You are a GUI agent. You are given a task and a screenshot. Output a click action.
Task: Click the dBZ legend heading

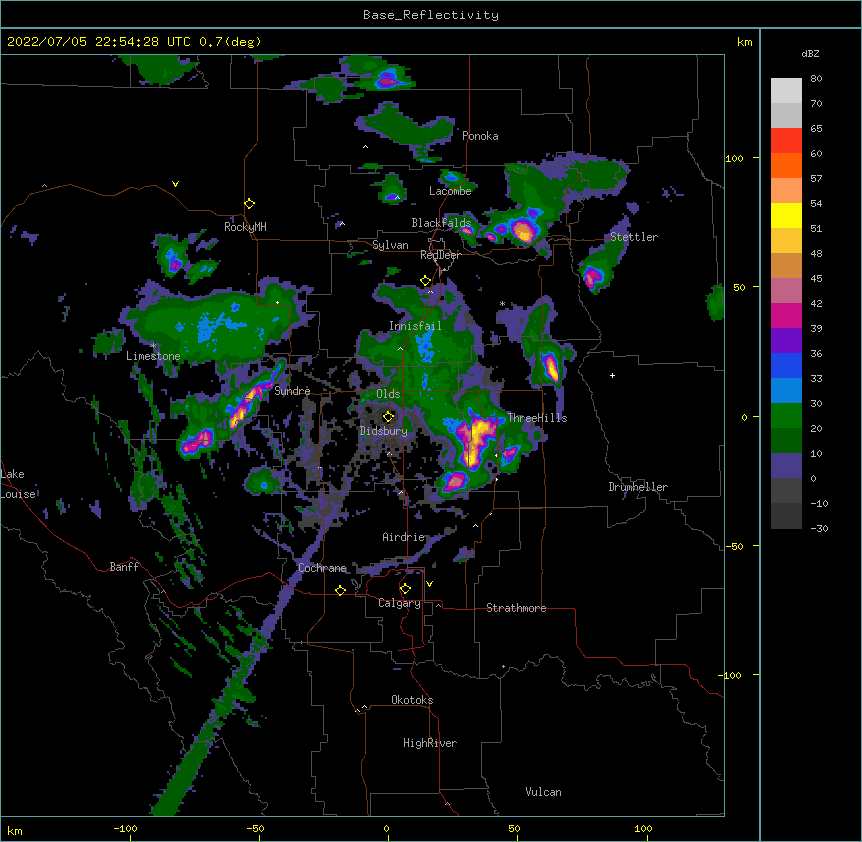[810, 53]
